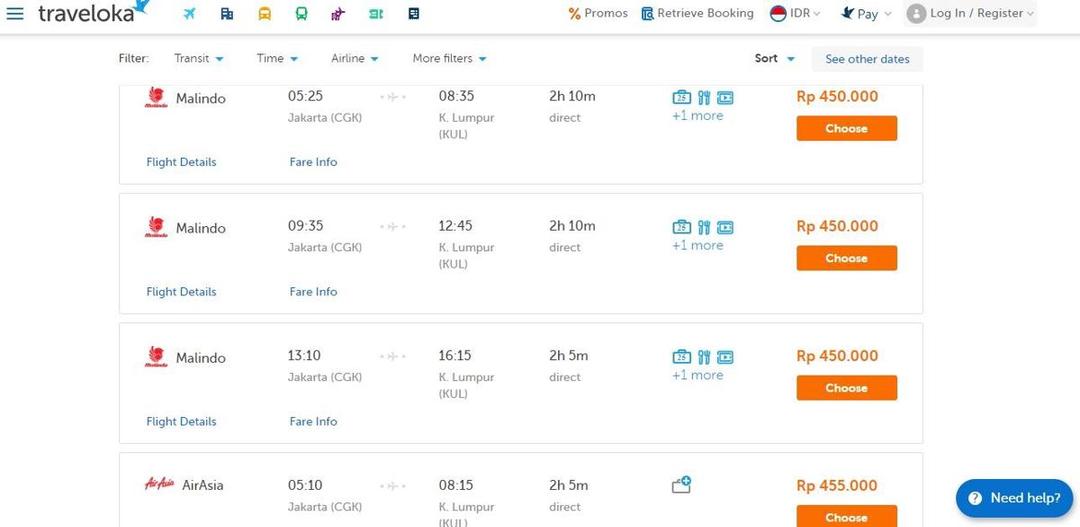Click the entertainment icon on 05:25 Malindo flight

pos(725,98)
